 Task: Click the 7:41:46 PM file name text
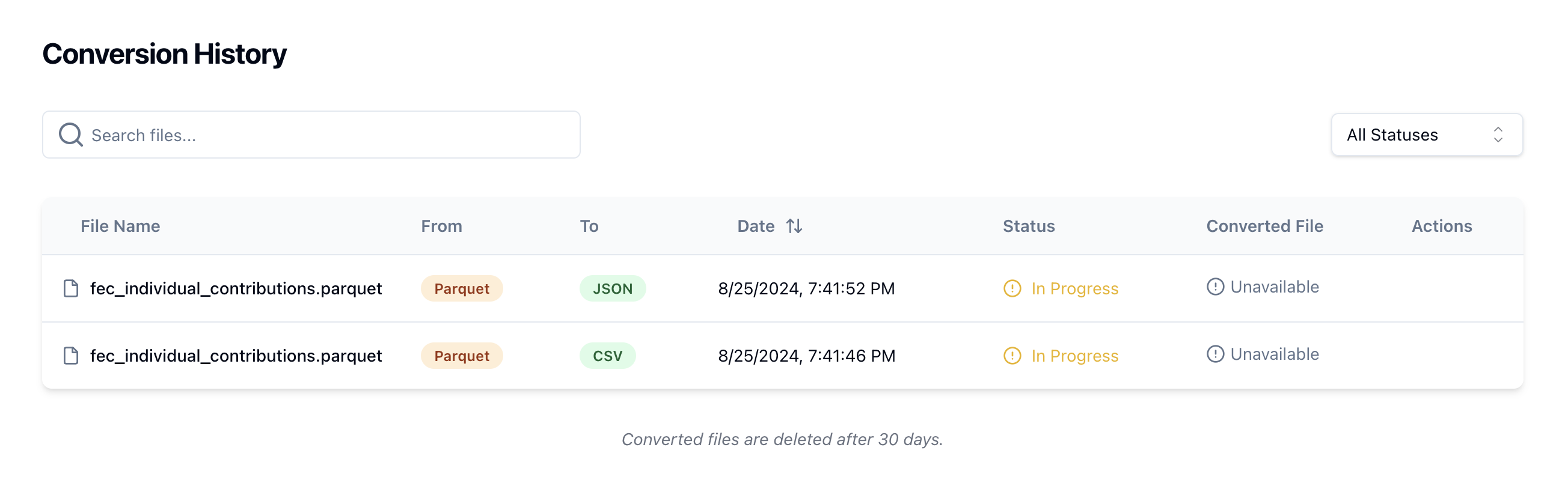coord(236,356)
